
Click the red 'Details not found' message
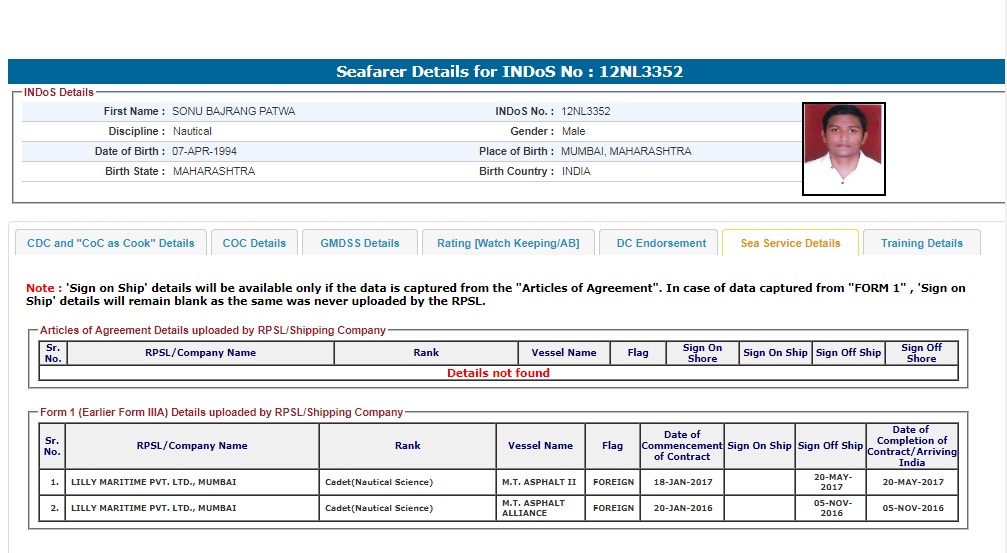click(498, 373)
